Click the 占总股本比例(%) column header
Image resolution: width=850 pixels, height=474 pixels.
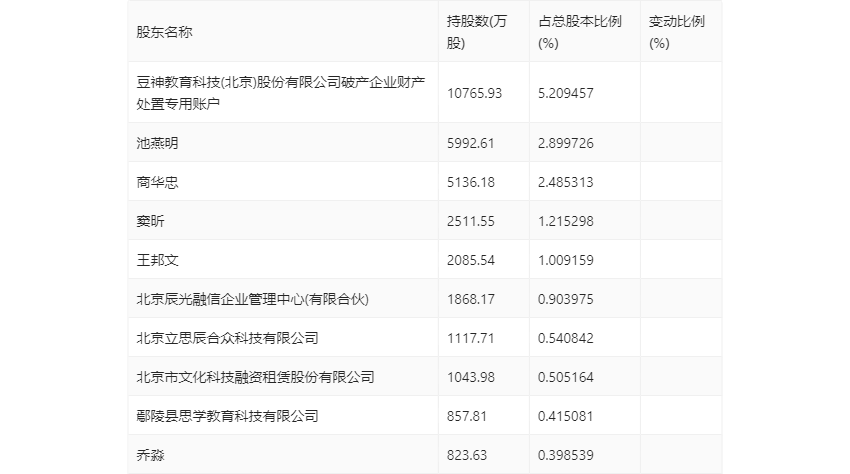click(579, 32)
